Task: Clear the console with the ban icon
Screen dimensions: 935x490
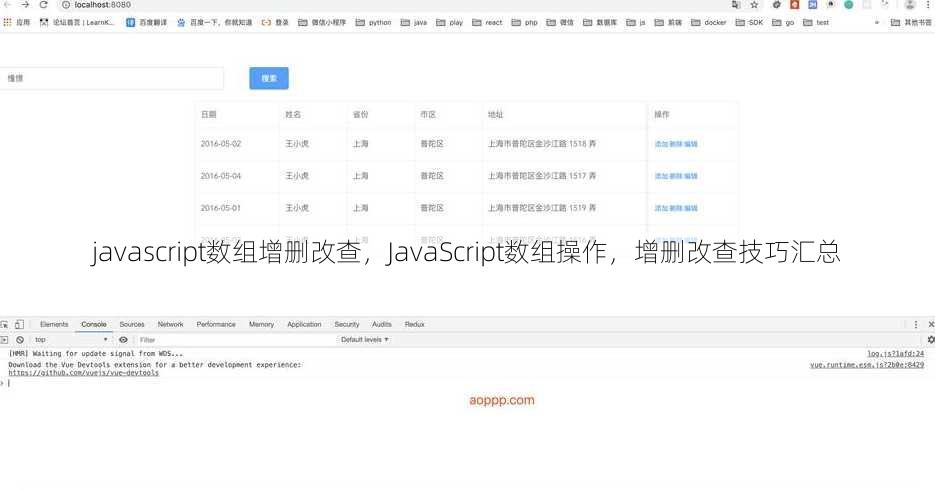Action: coord(20,340)
